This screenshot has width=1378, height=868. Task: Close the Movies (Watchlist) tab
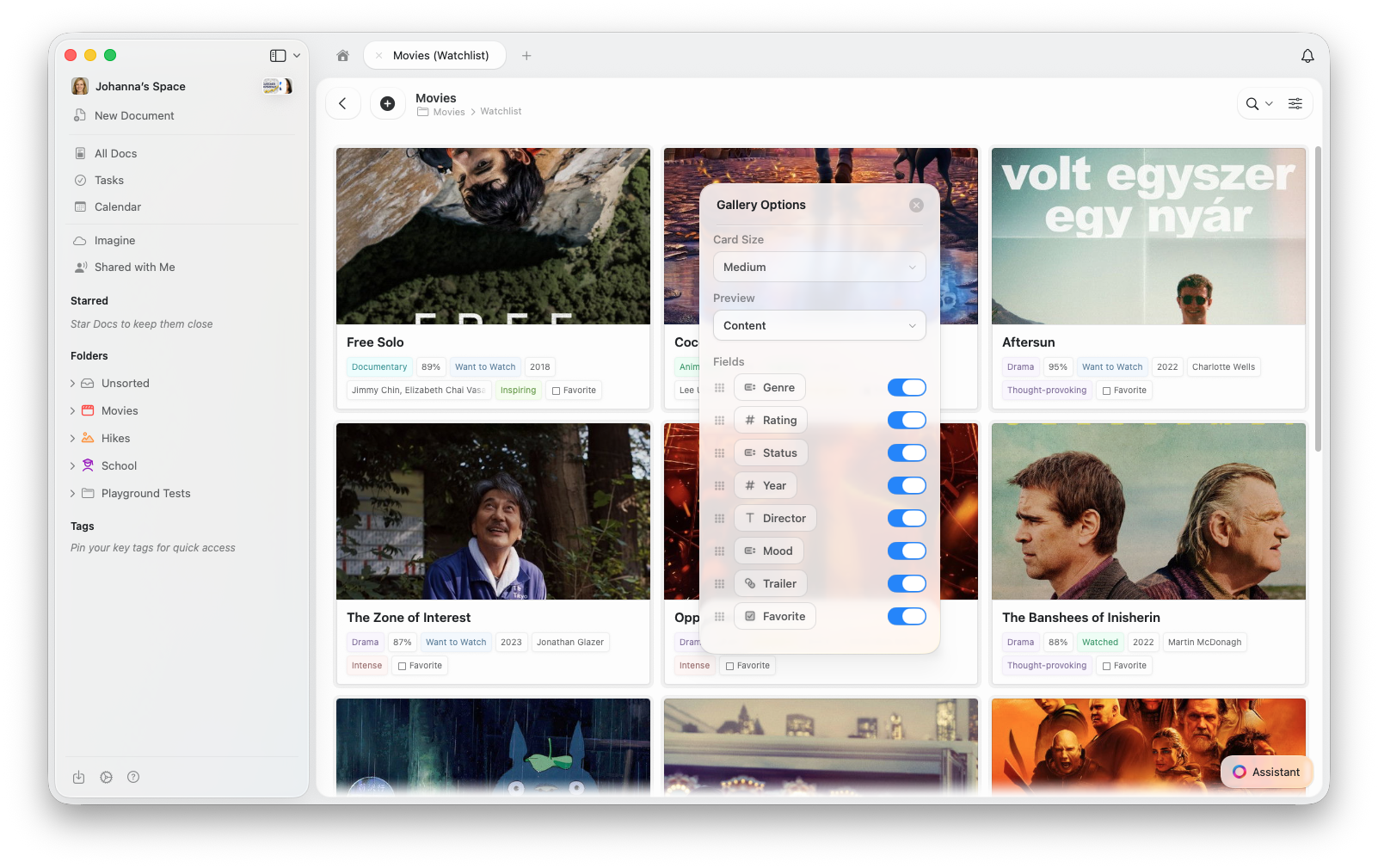coord(378,55)
